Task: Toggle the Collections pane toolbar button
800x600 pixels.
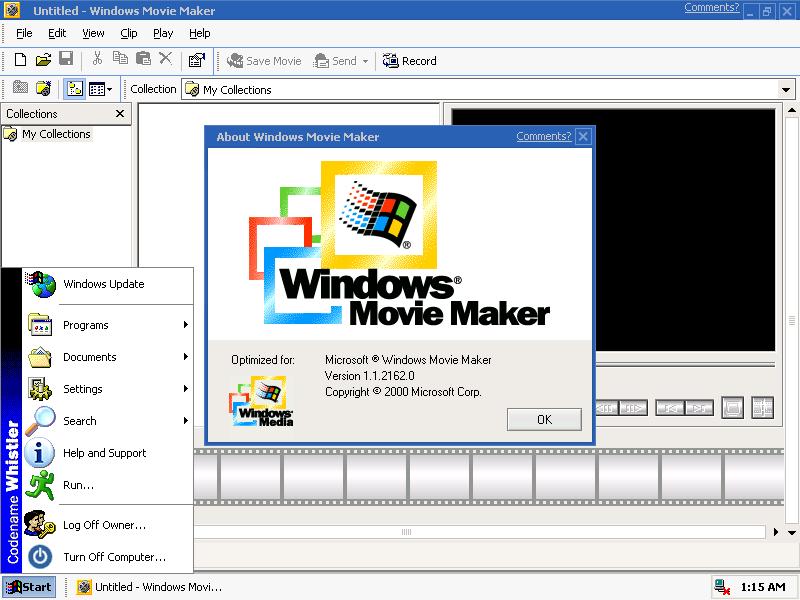Action: coord(75,89)
